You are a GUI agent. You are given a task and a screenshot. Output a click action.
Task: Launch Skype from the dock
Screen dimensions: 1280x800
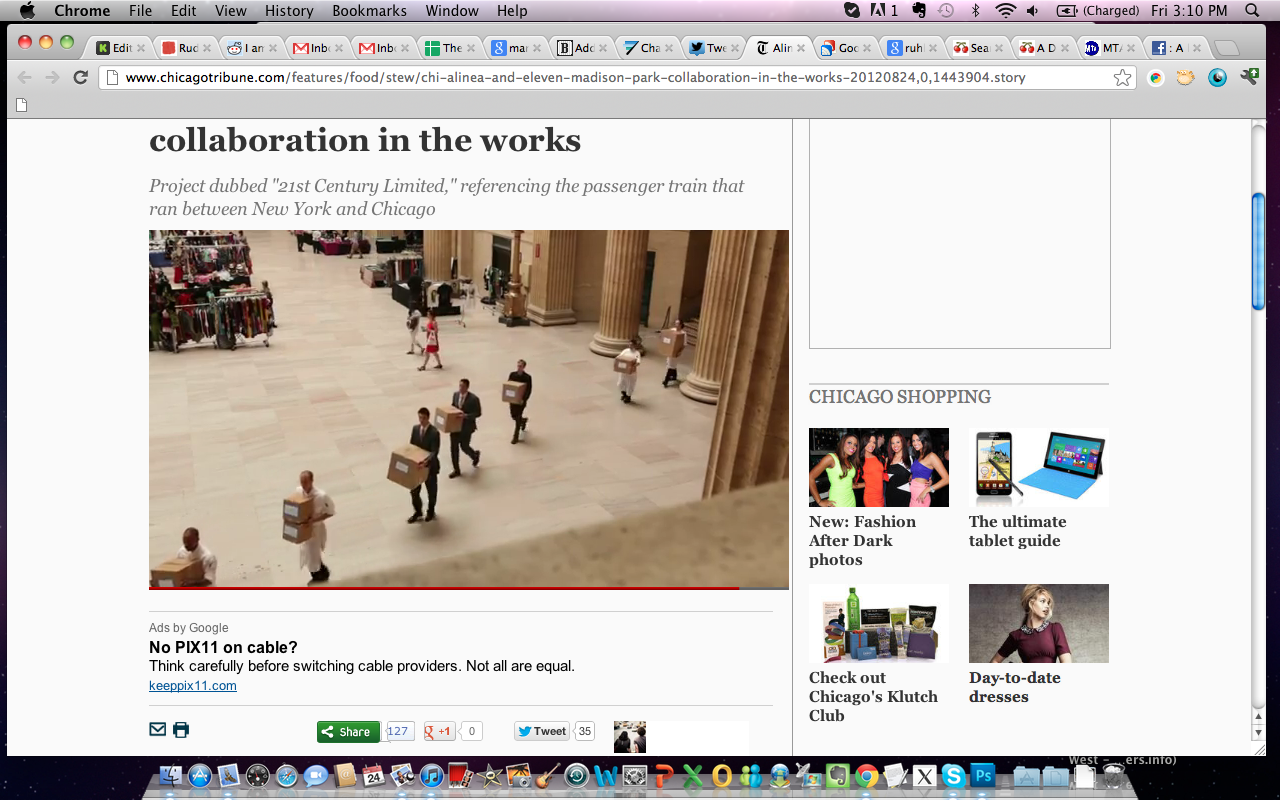pos(953,776)
